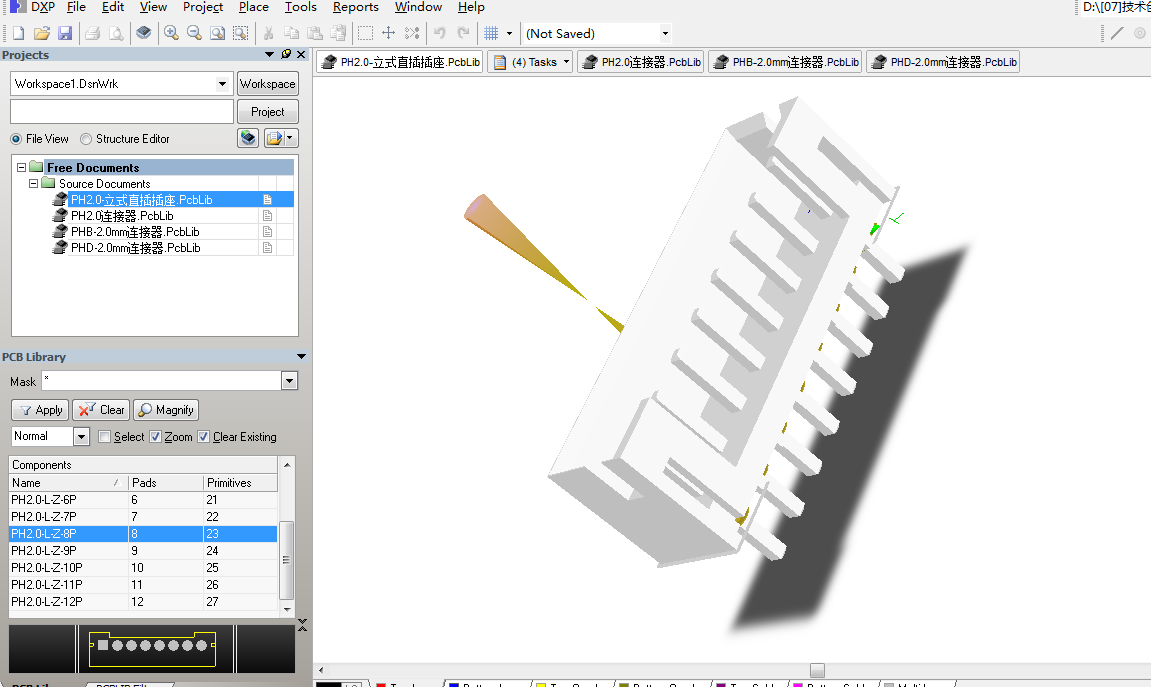Close the component preview pane with the X
Image resolution: width=1151 pixels, height=687 pixels.
point(302,625)
